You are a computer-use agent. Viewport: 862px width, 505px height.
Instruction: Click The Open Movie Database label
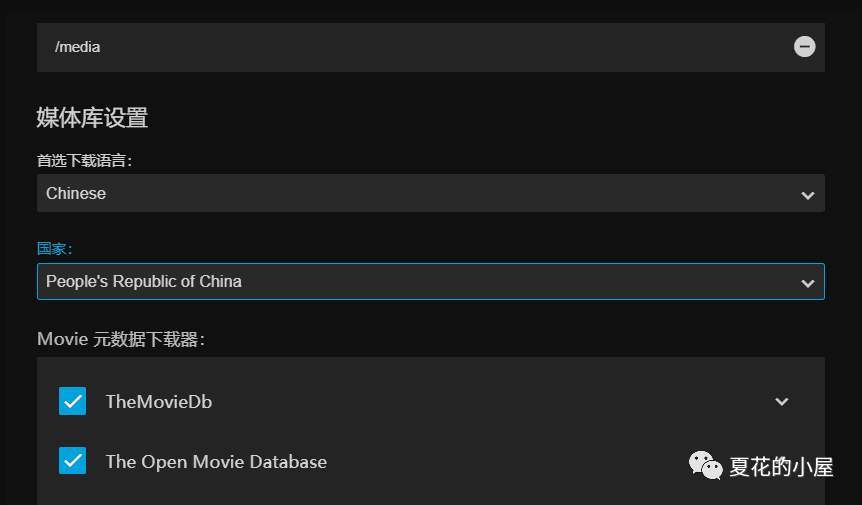pos(216,462)
